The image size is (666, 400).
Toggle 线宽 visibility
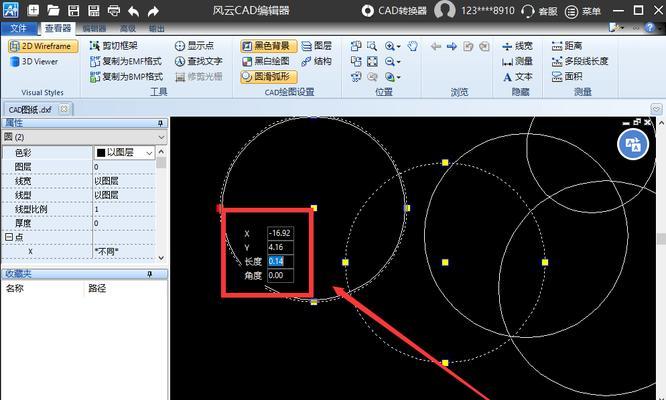(517, 46)
